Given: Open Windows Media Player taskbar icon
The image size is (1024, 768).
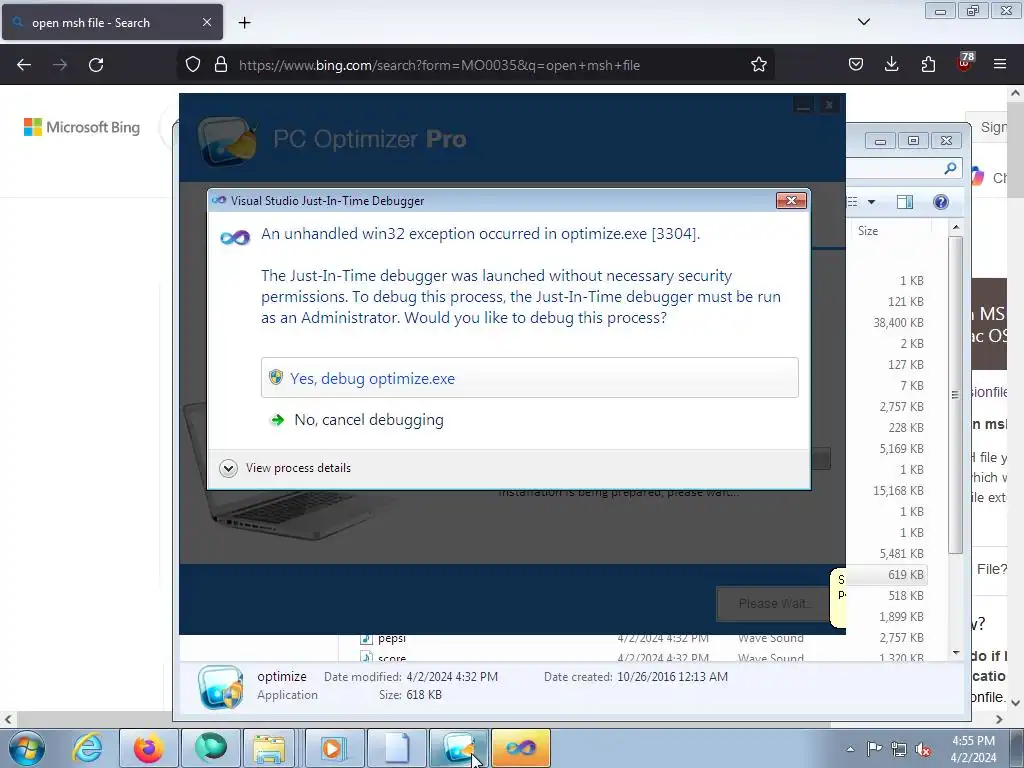Looking at the screenshot, I should [x=333, y=748].
